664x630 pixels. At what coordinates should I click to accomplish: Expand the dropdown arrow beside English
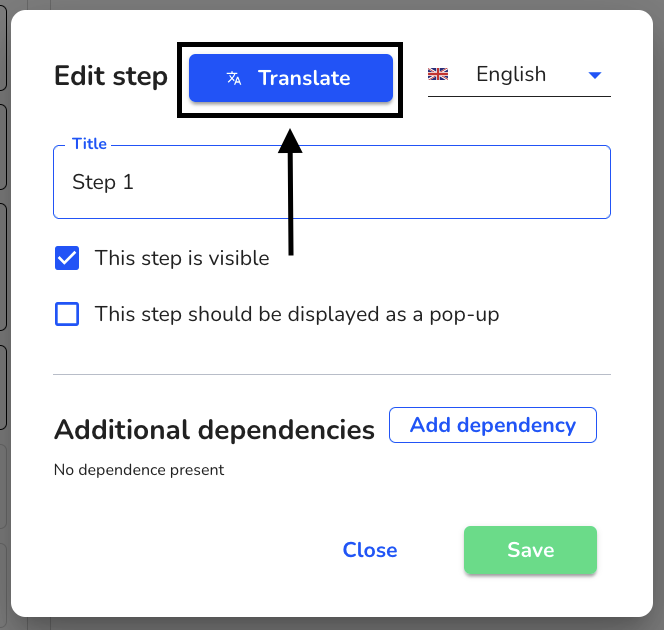595,75
